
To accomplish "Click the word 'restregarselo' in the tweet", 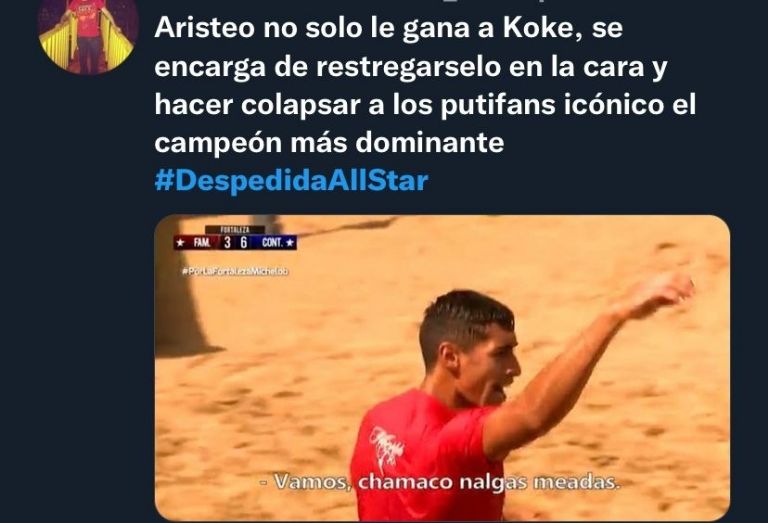I will pyautogui.click(x=408, y=67).
